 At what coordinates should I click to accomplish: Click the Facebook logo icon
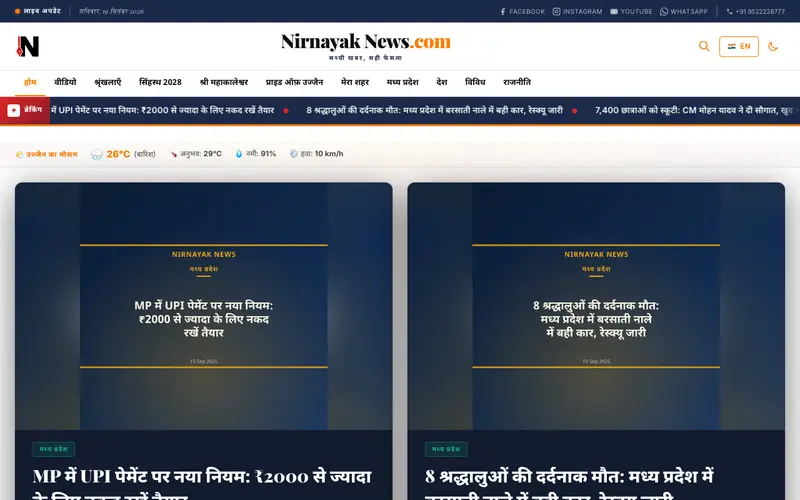503,11
